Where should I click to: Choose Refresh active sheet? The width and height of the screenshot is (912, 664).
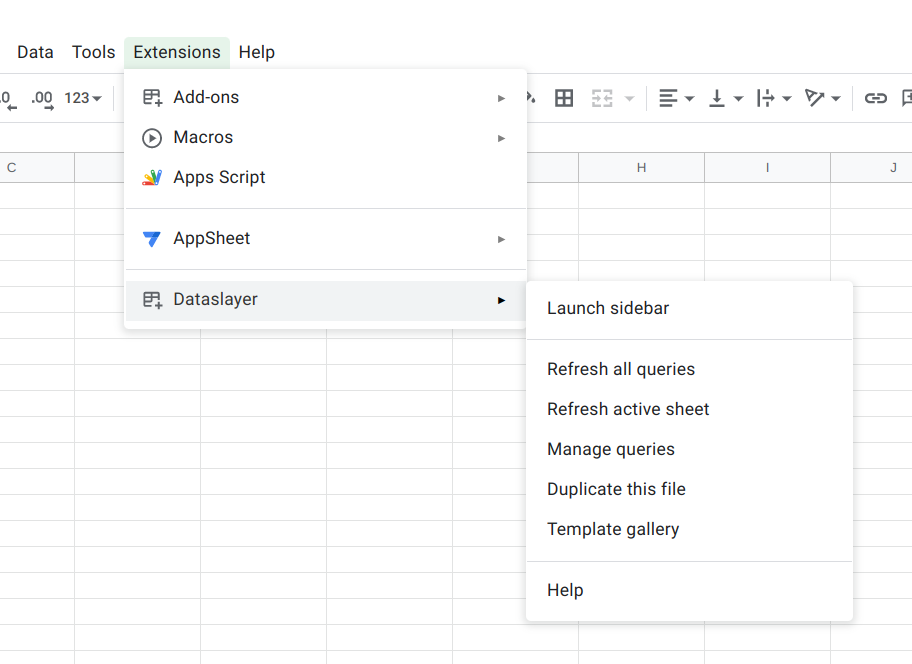689,409
